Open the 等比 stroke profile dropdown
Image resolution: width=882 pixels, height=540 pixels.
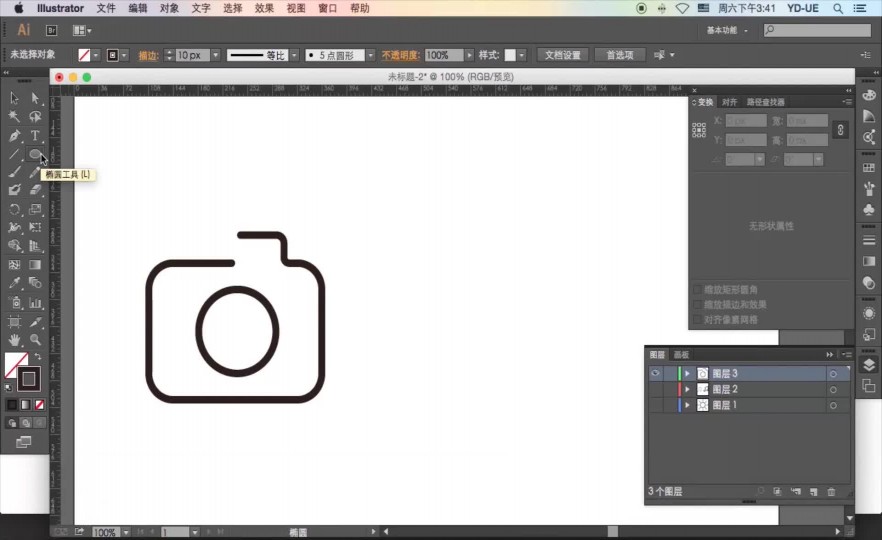pyautogui.click(x=294, y=55)
